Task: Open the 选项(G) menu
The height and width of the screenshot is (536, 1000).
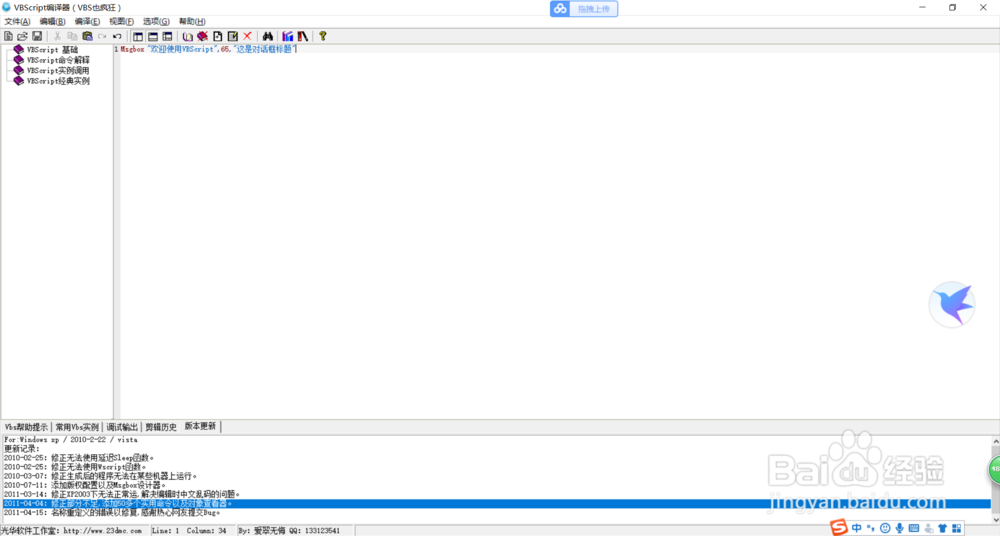Action: 156,22
